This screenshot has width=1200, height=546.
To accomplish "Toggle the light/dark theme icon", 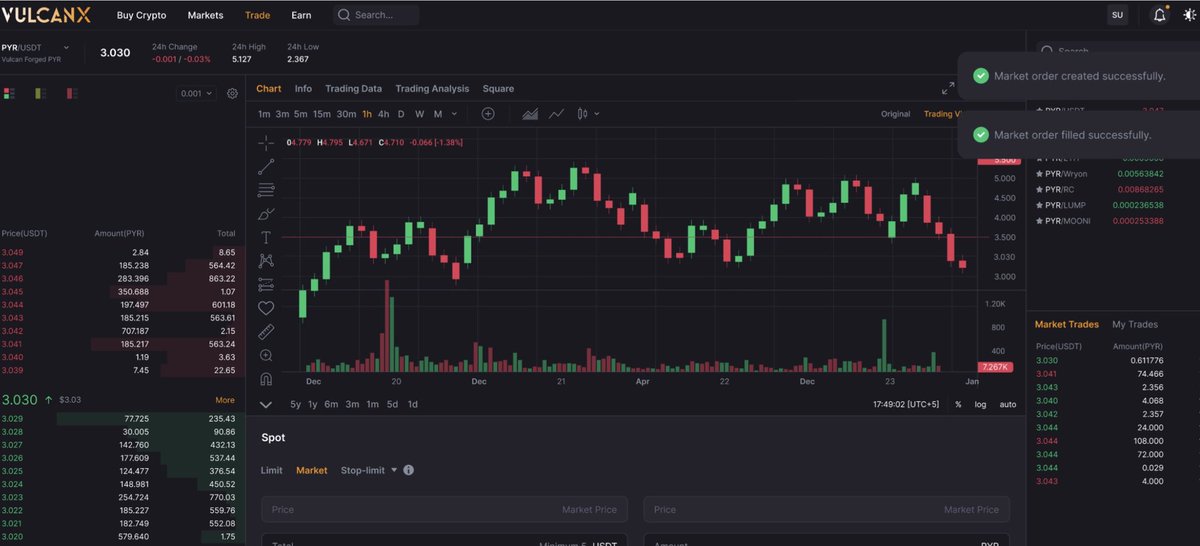I will (1189, 15).
